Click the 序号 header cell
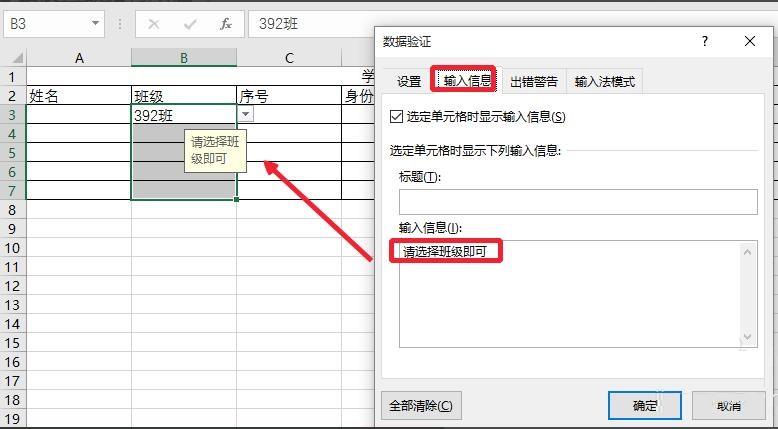 [289, 96]
